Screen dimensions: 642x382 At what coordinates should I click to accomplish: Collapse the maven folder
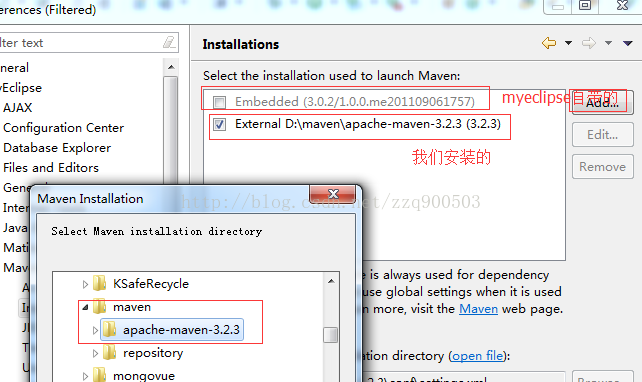(85, 307)
